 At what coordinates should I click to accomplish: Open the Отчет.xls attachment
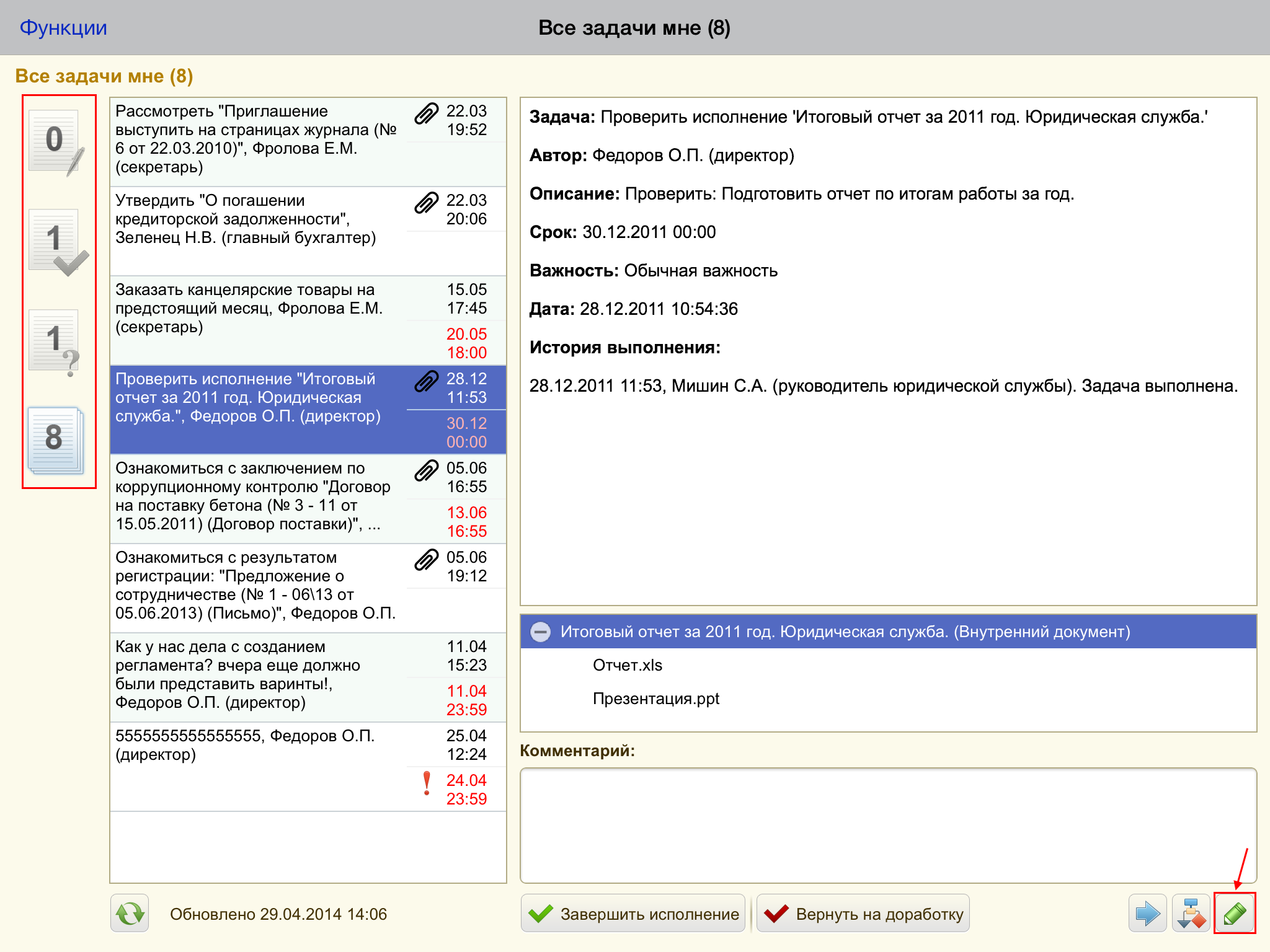click(x=627, y=665)
